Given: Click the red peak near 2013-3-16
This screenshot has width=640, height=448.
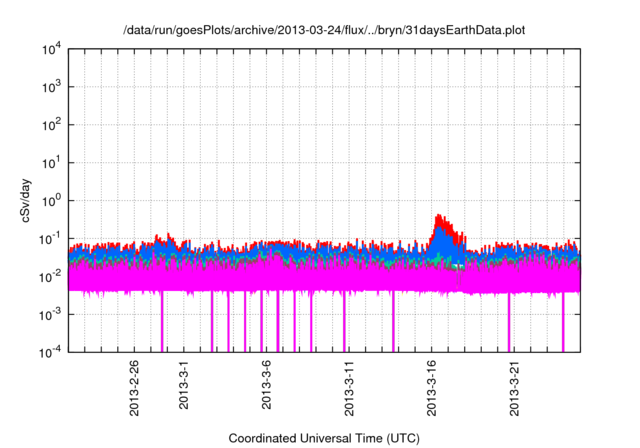Looking at the screenshot, I should coord(442,222).
